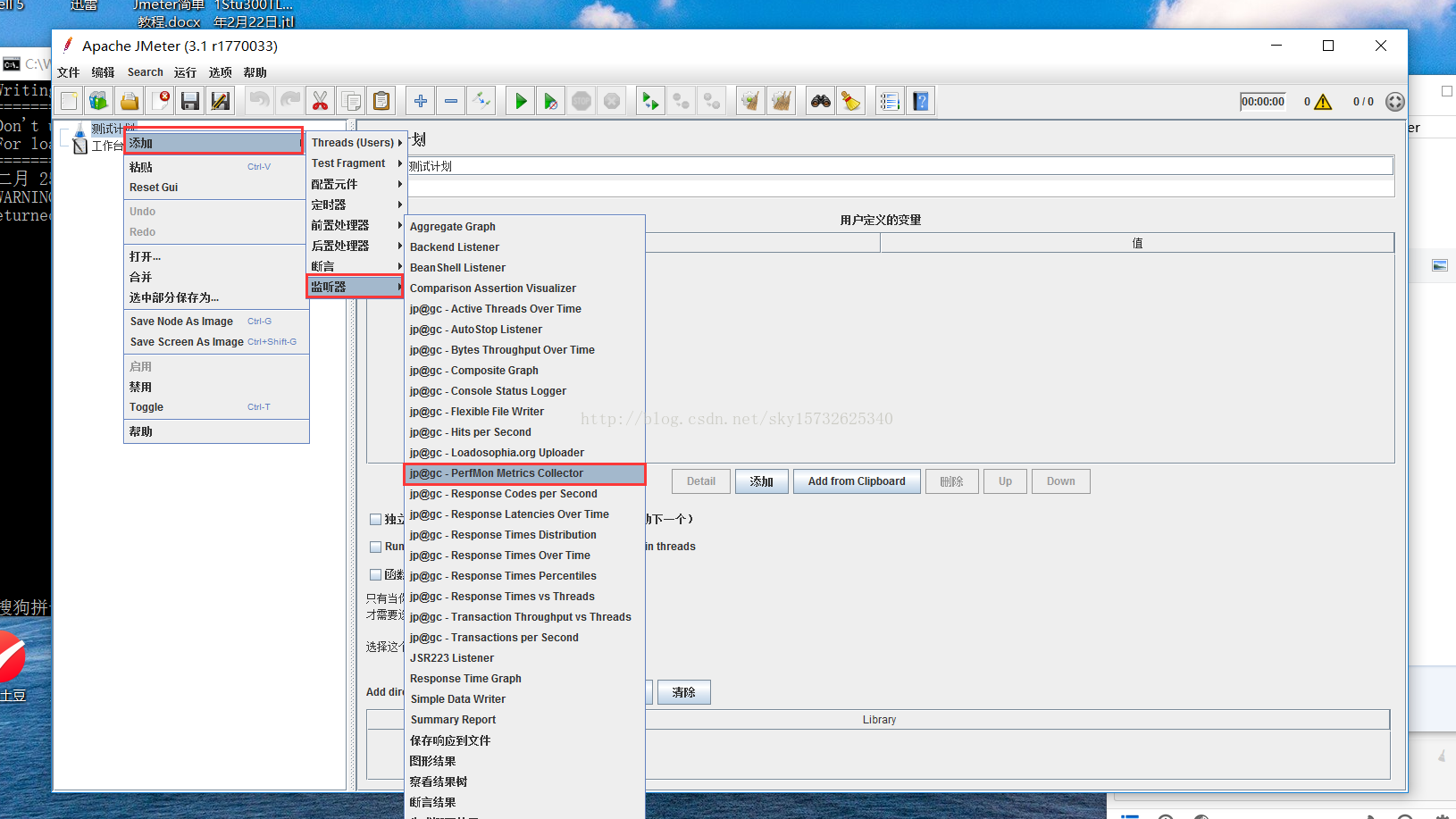This screenshot has height=819, width=1456.
Task: Click Add from Clipboard button
Action: tap(857, 481)
